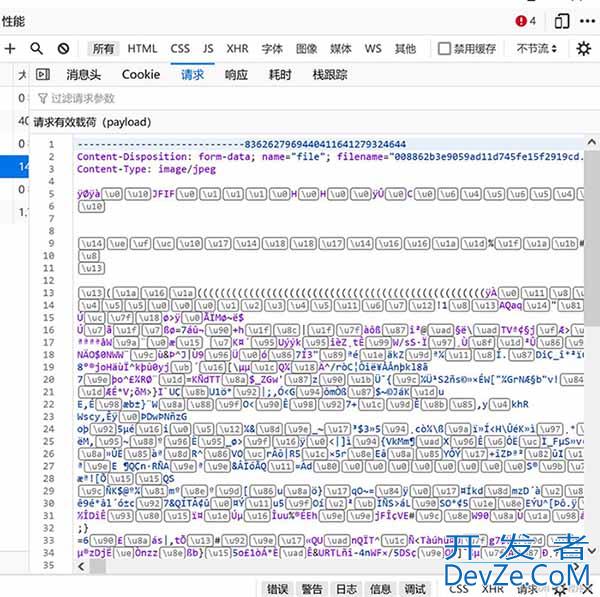The height and width of the screenshot is (597, 600).
Task: Click the Content-Type: image/jpeg line
Action: click(146, 169)
